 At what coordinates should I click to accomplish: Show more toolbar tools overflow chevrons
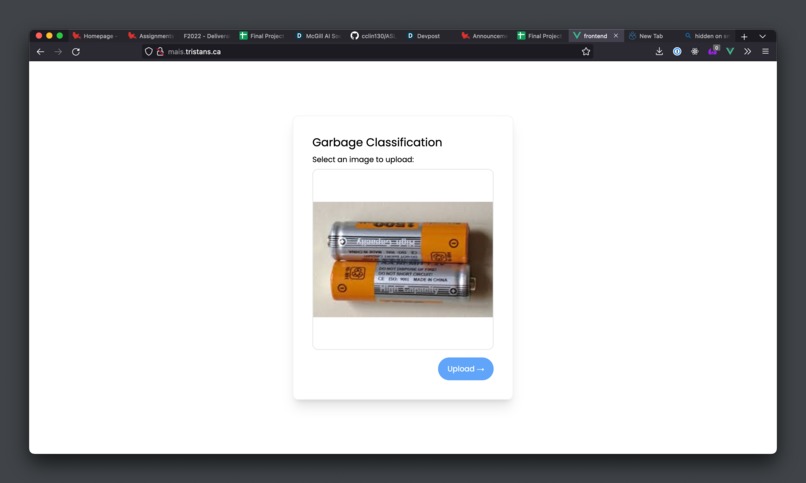[x=747, y=51]
